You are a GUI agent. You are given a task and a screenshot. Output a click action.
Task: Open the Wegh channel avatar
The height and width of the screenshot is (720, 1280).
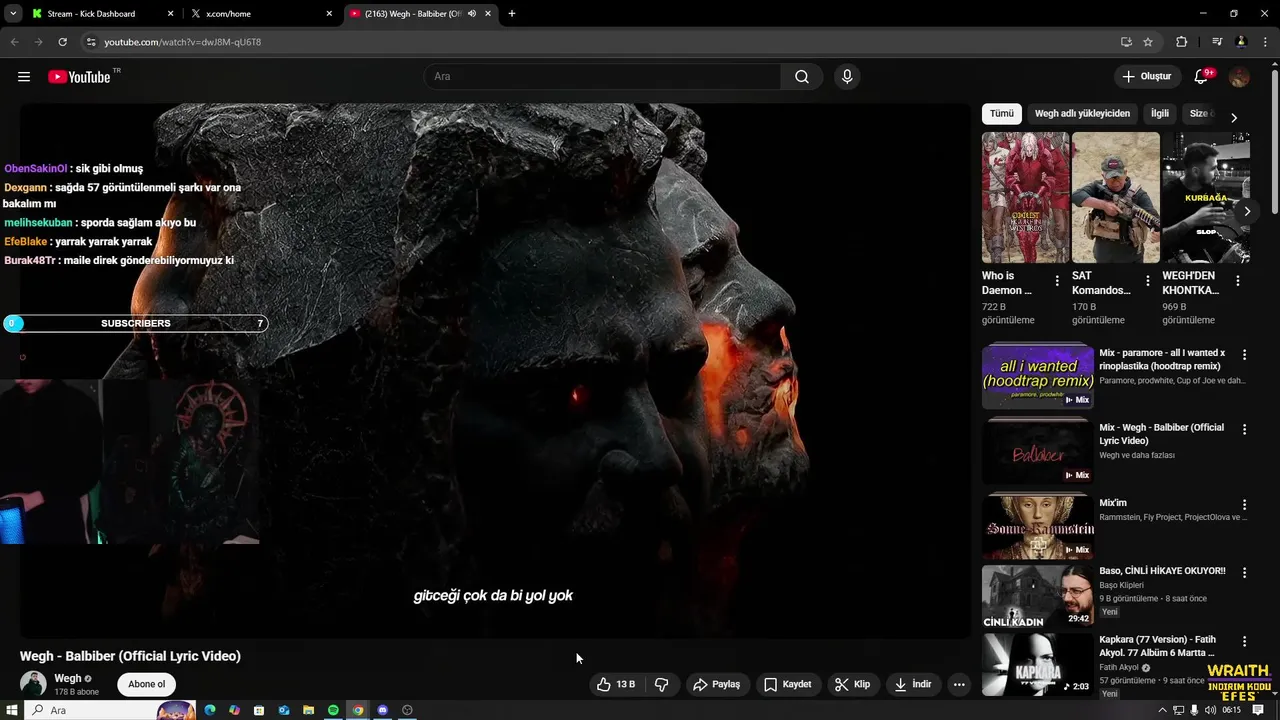pyautogui.click(x=34, y=684)
